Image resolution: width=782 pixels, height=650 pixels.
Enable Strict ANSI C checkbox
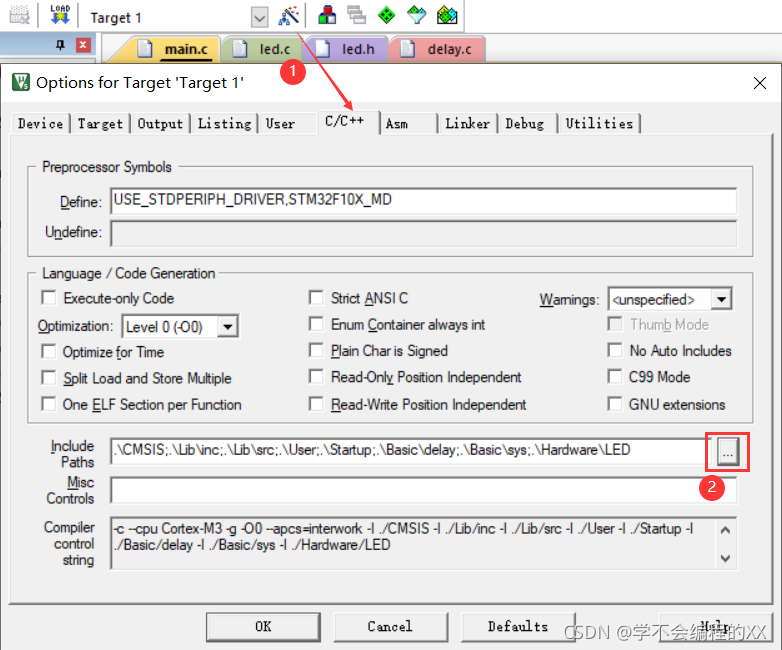316,298
